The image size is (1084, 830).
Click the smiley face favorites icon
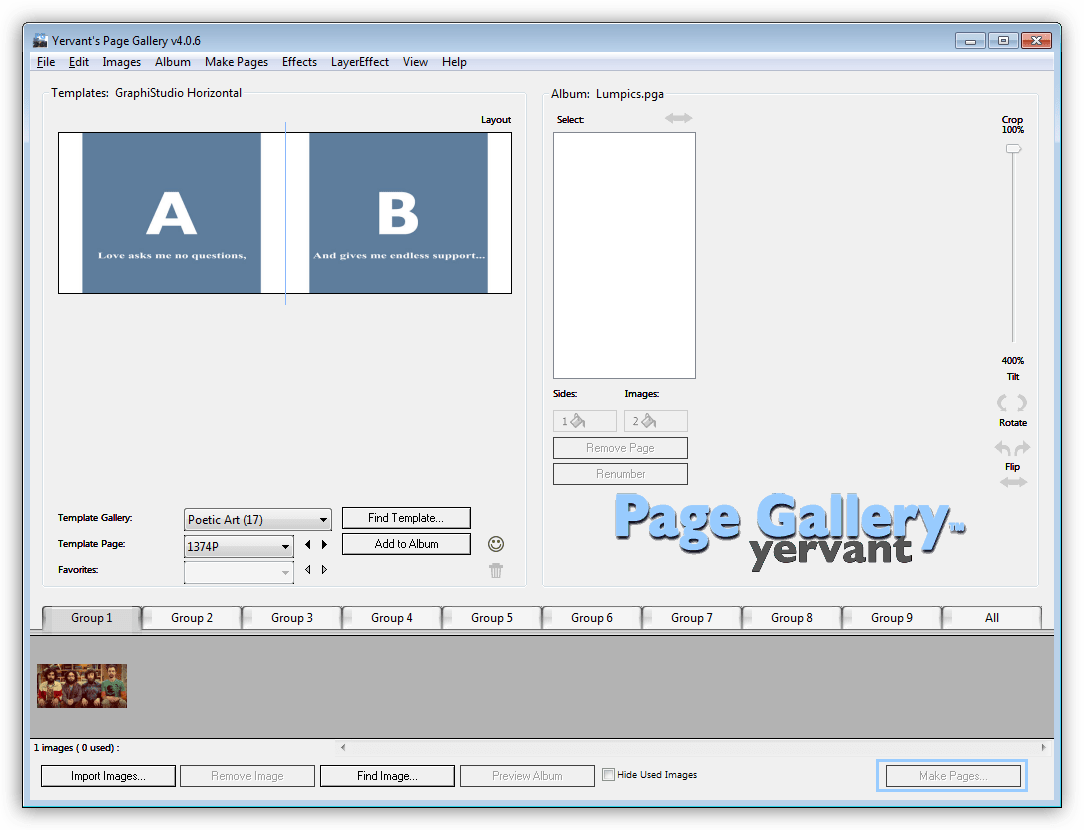(x=496, y=544)
